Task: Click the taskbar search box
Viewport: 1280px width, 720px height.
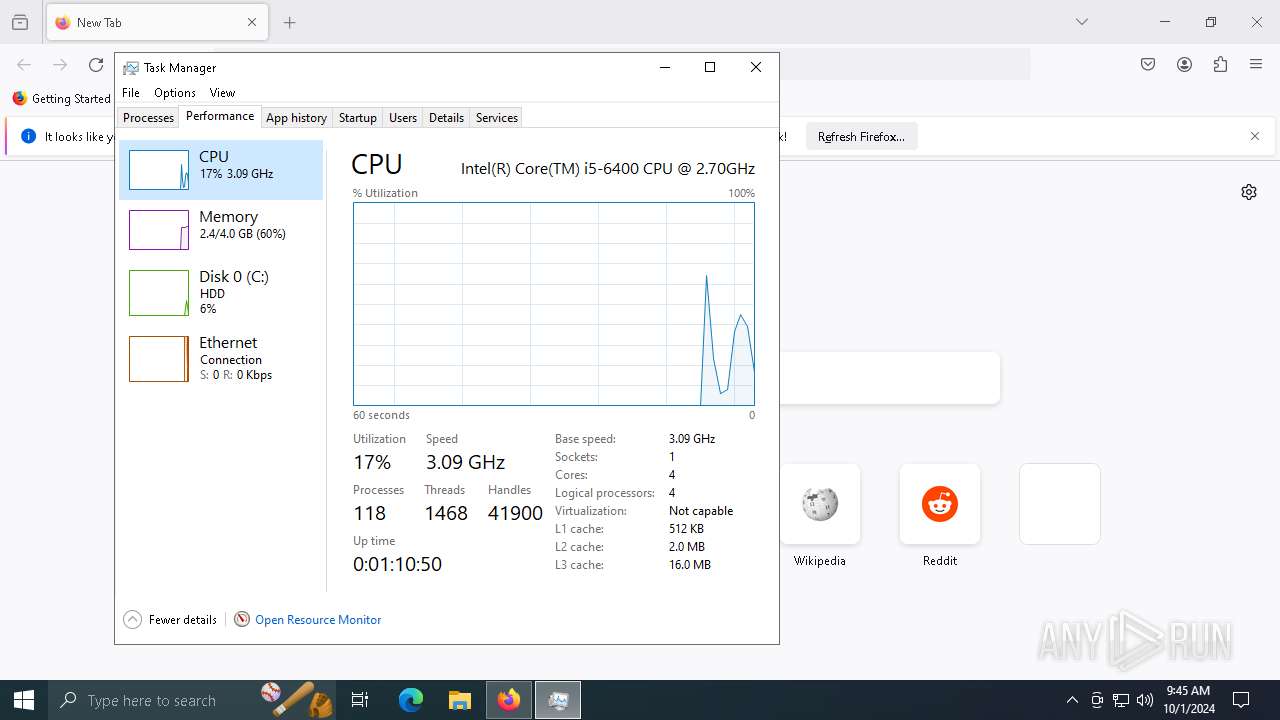Action: point(193,700)
